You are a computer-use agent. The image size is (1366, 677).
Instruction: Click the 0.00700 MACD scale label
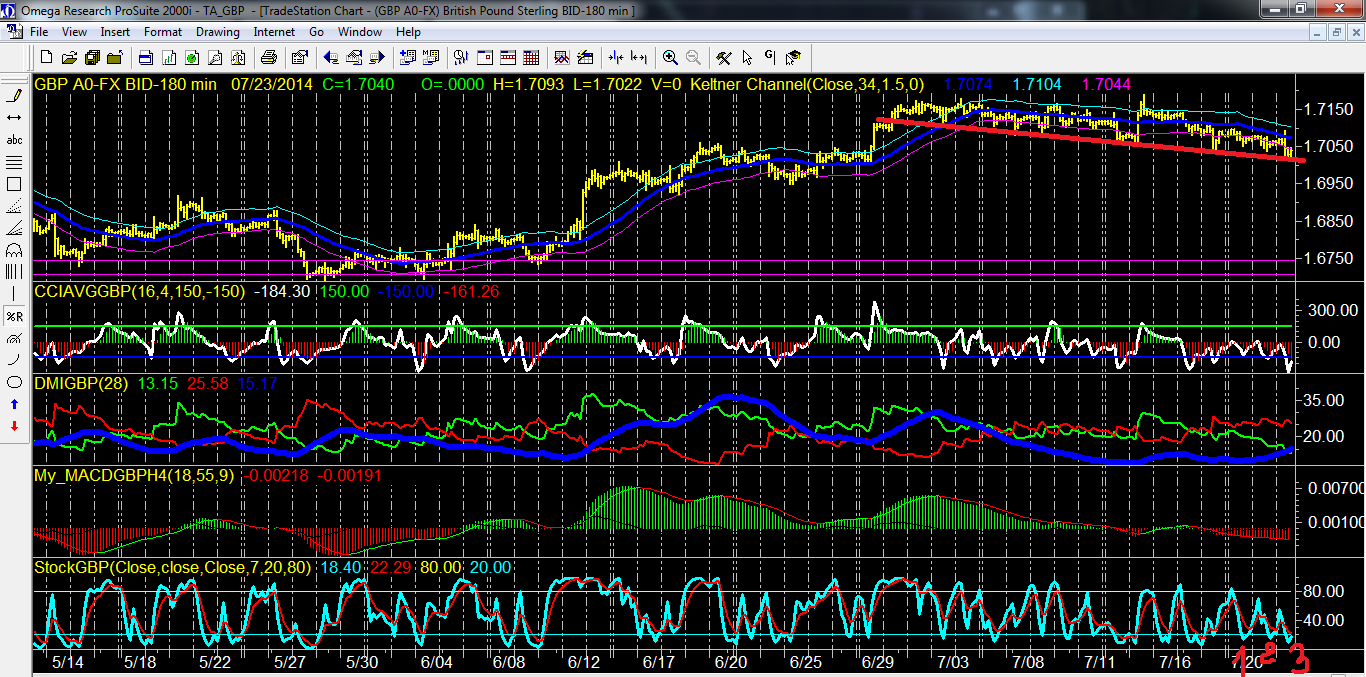click(1334, 488)
